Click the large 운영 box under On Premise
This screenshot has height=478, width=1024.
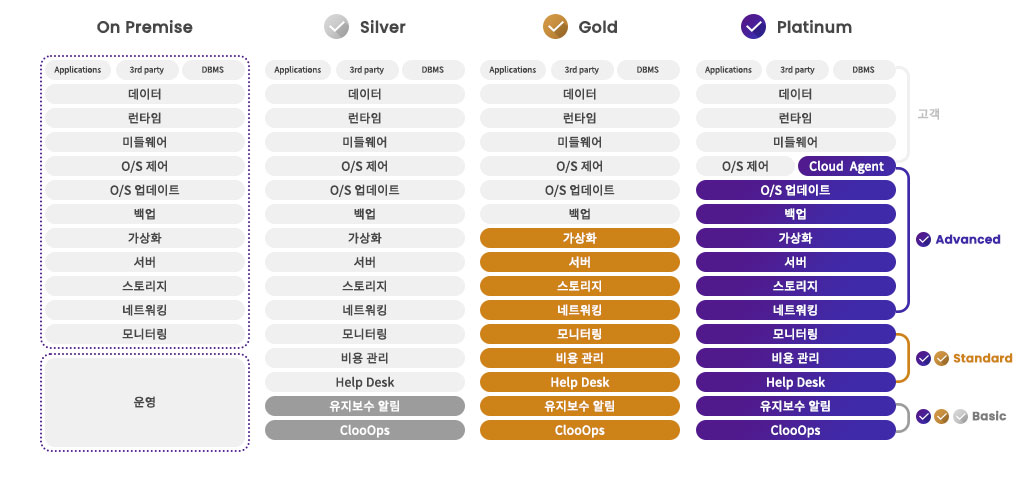(145, 402)
